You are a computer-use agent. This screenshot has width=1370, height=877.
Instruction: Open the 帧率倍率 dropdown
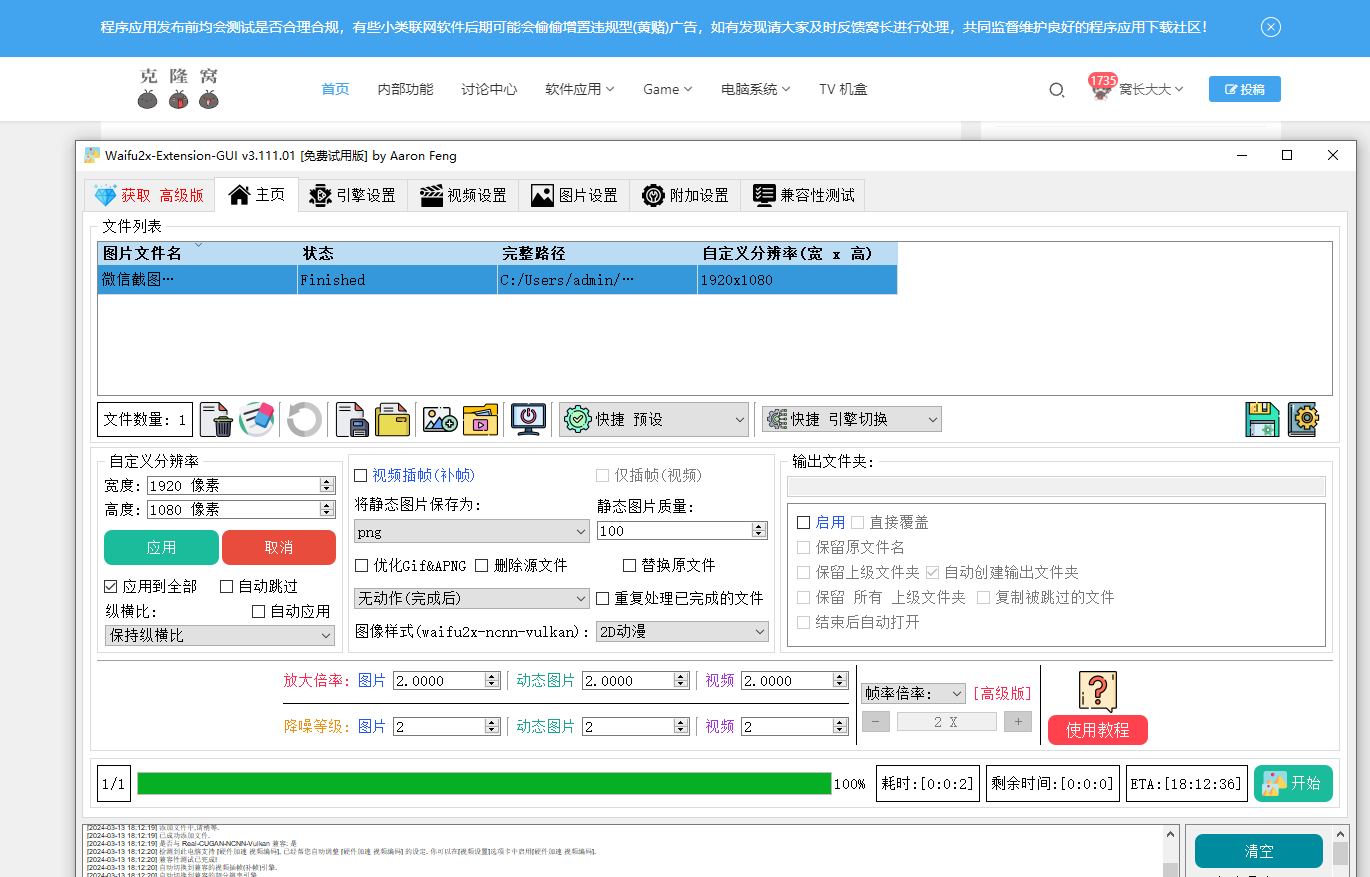point(913,693)
